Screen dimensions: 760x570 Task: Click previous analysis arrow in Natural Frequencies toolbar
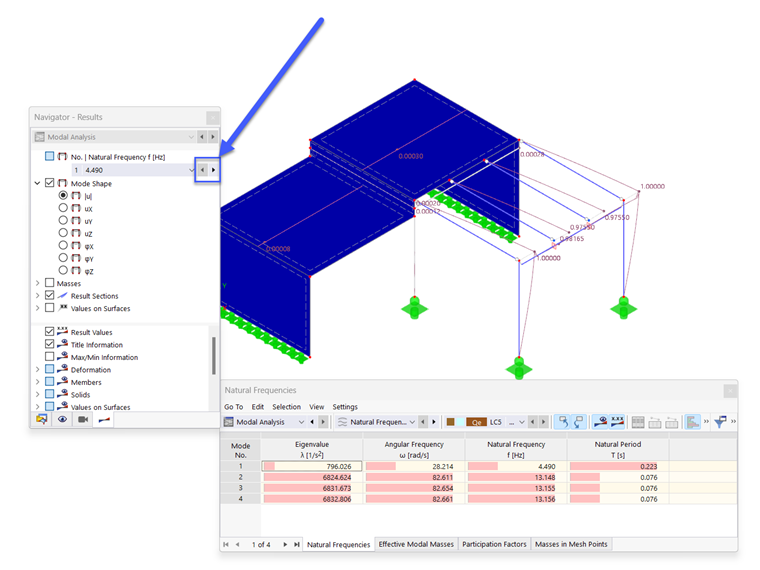coord(312,422)
